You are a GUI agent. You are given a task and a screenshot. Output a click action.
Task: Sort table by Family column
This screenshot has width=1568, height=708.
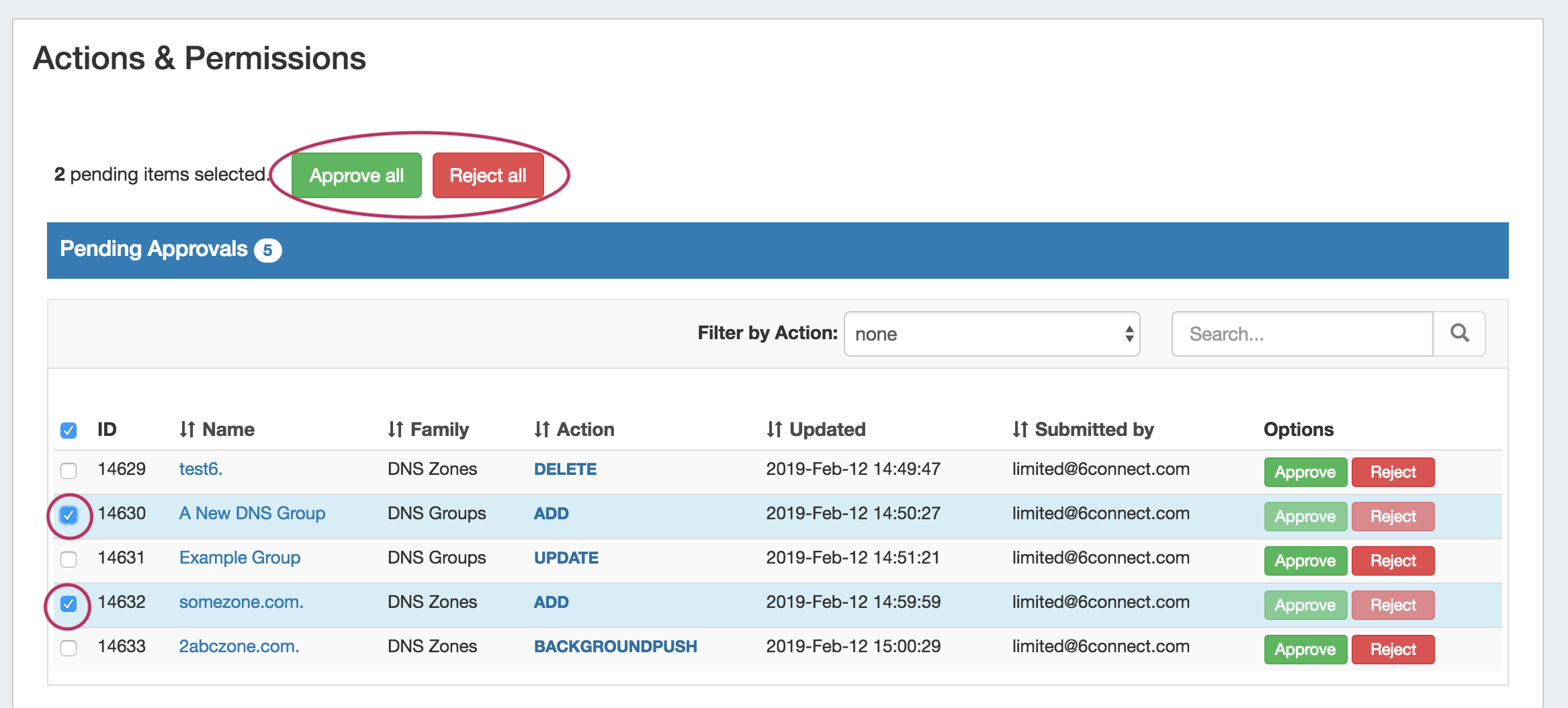[428, 429]
